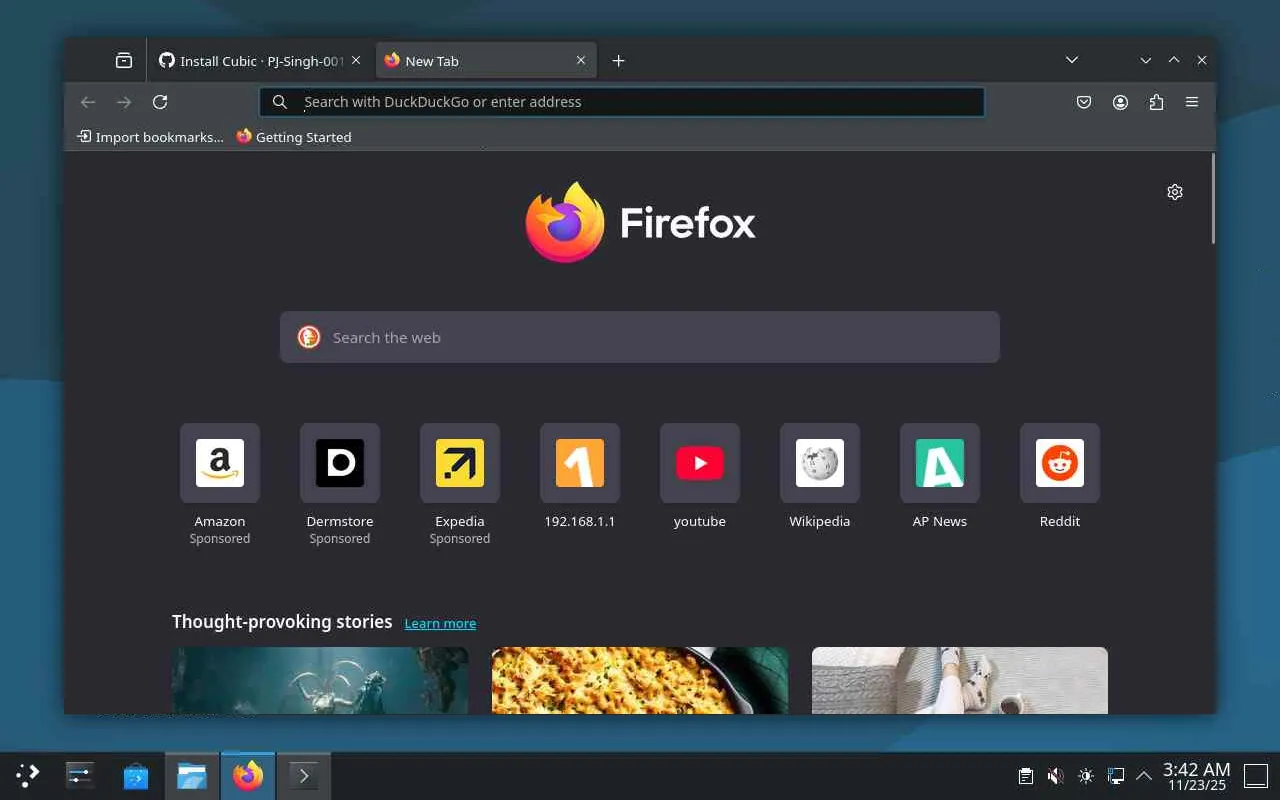Viewport: 1280px width, 800px height.
Task: Close the Install Cubic tab
Action: 356,61
